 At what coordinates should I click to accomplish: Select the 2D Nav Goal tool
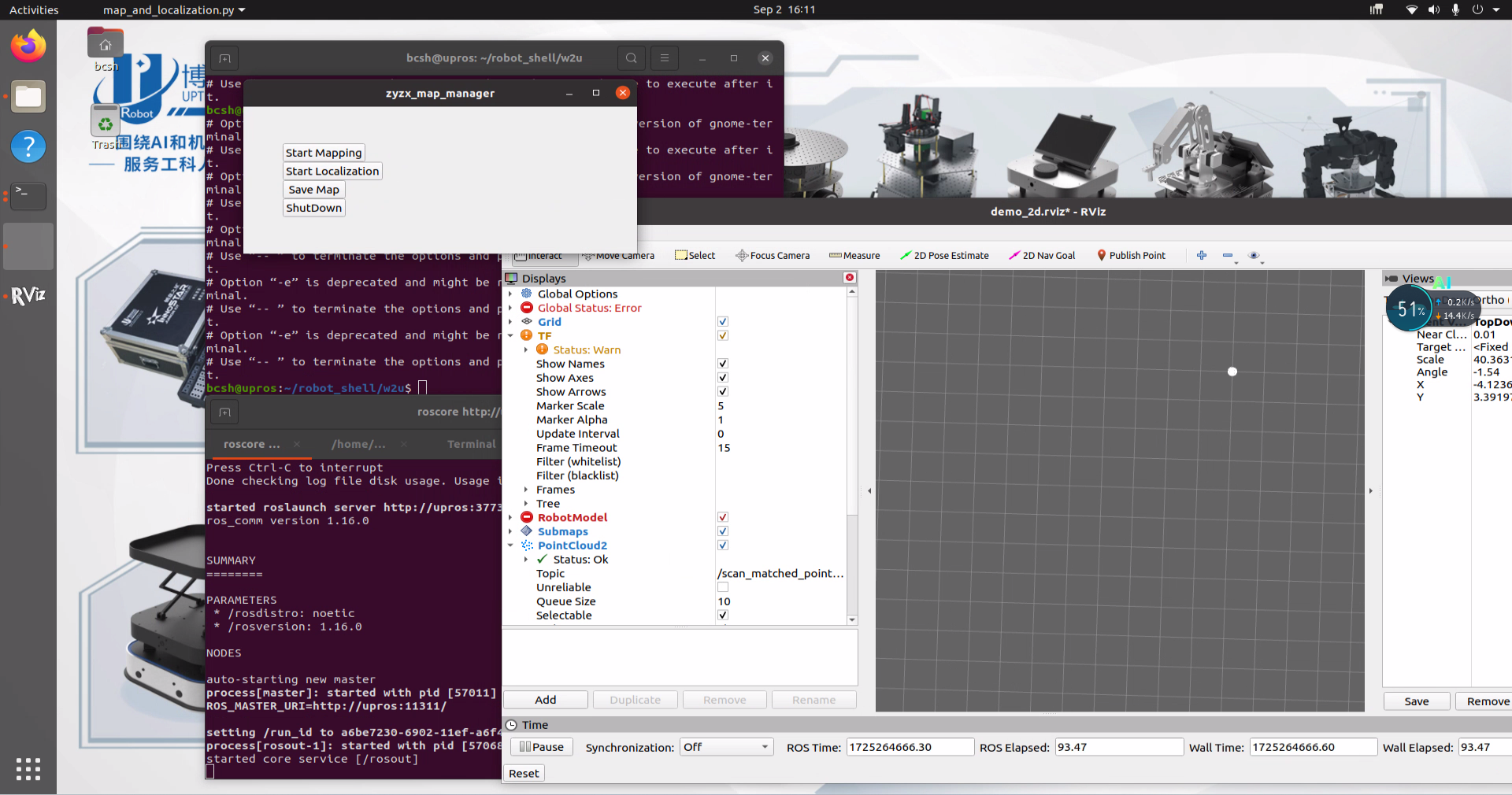point(1042,256)
